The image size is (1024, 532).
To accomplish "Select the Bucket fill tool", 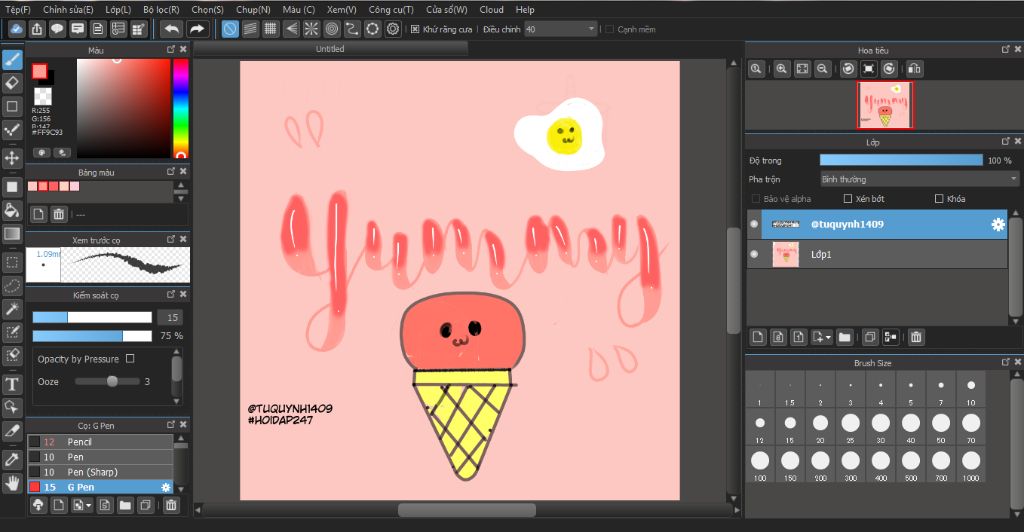I will pyautogui.click(x=12, y=210).
